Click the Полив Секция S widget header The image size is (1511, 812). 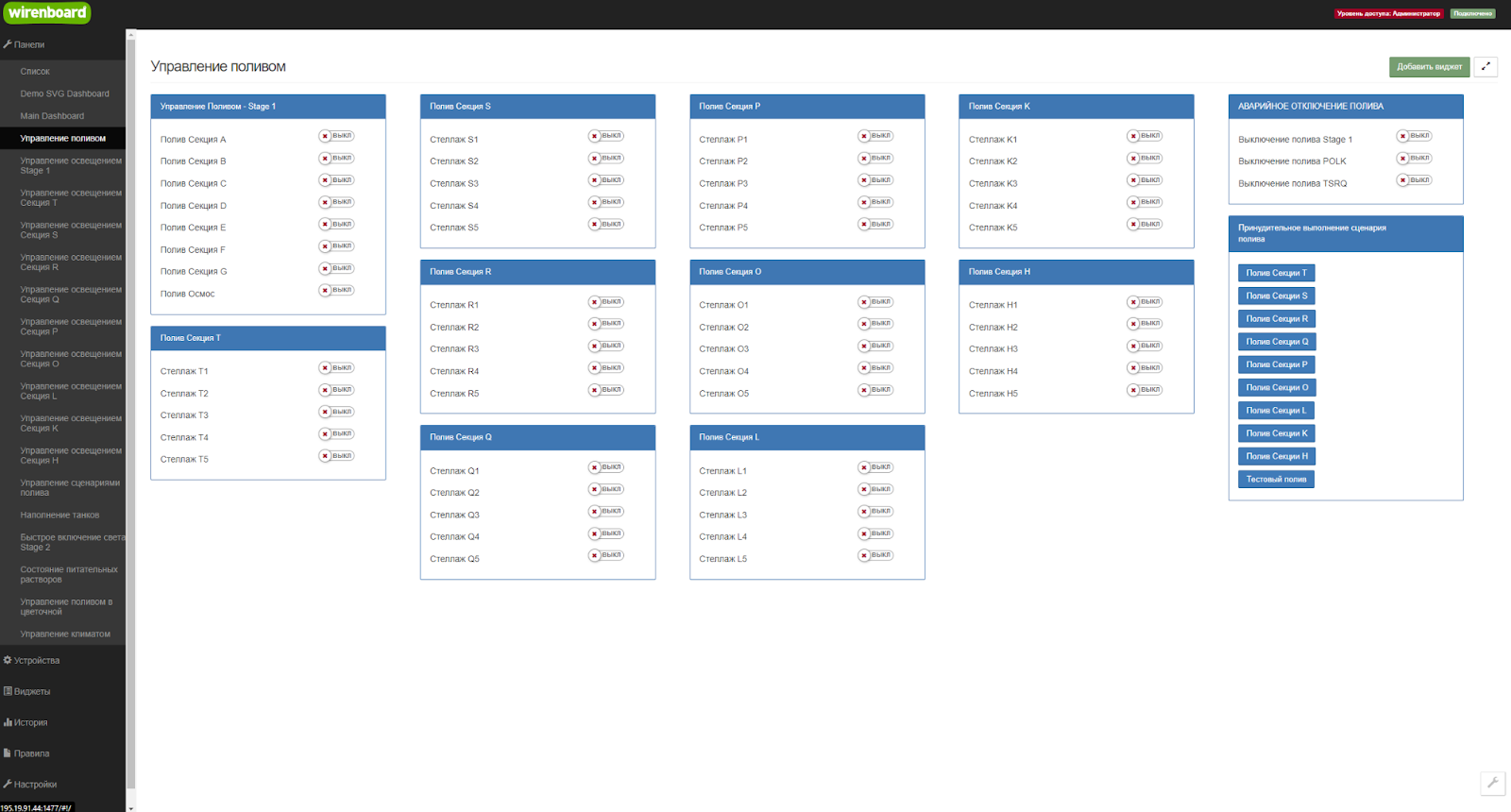(537, 107)
